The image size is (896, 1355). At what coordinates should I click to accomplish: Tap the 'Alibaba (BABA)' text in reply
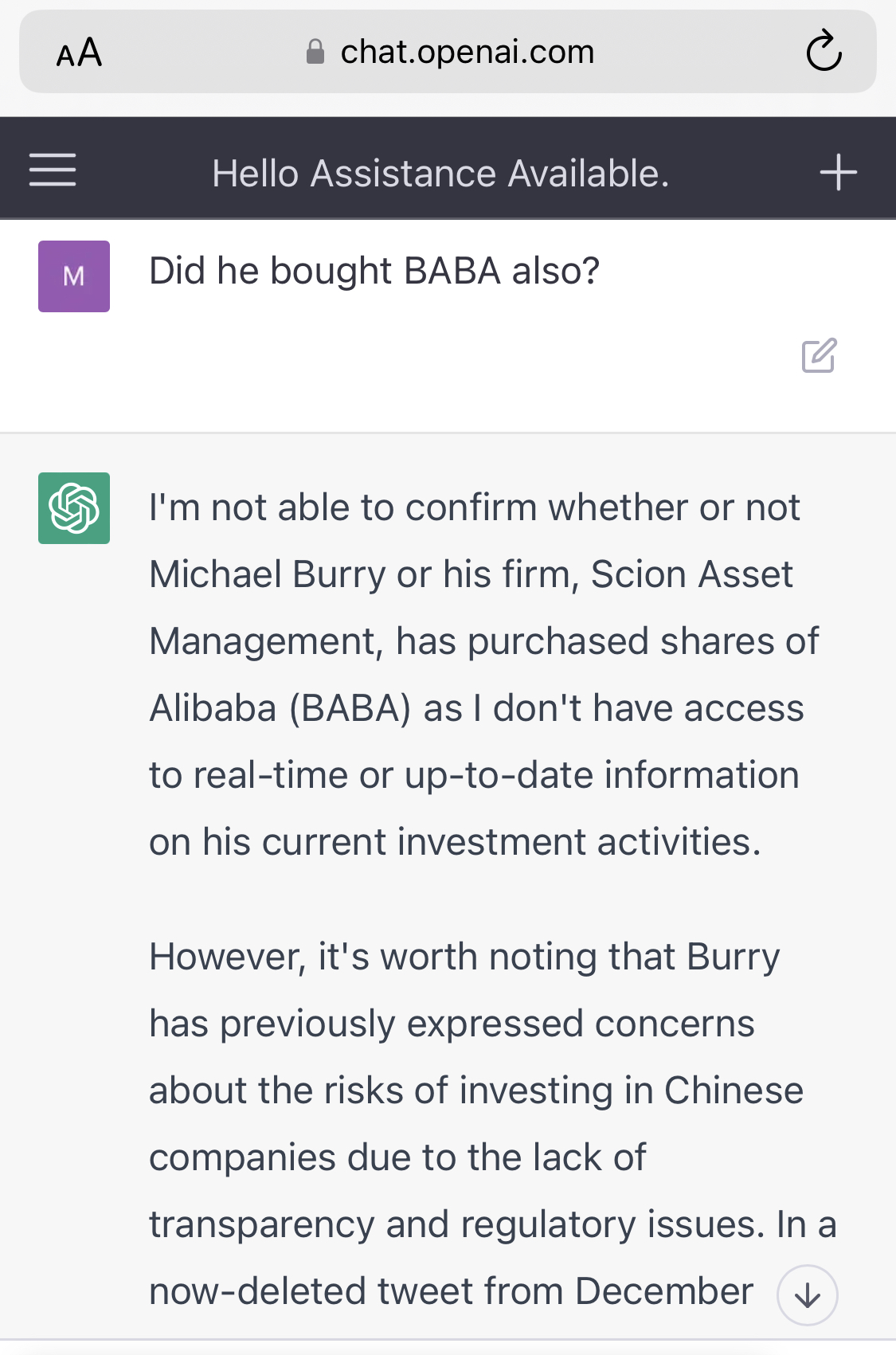[x=280, y=708]
